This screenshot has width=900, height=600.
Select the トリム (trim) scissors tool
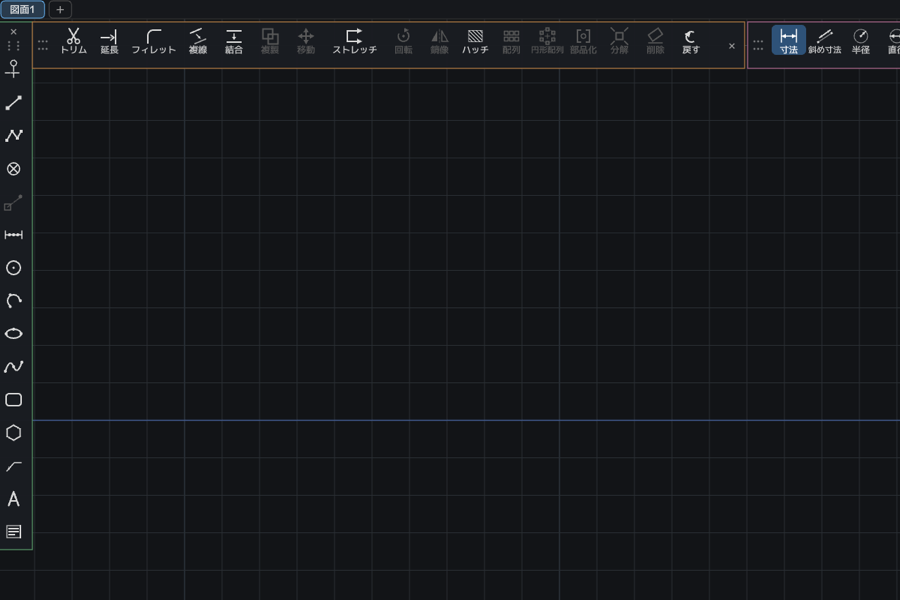[73, 41]
